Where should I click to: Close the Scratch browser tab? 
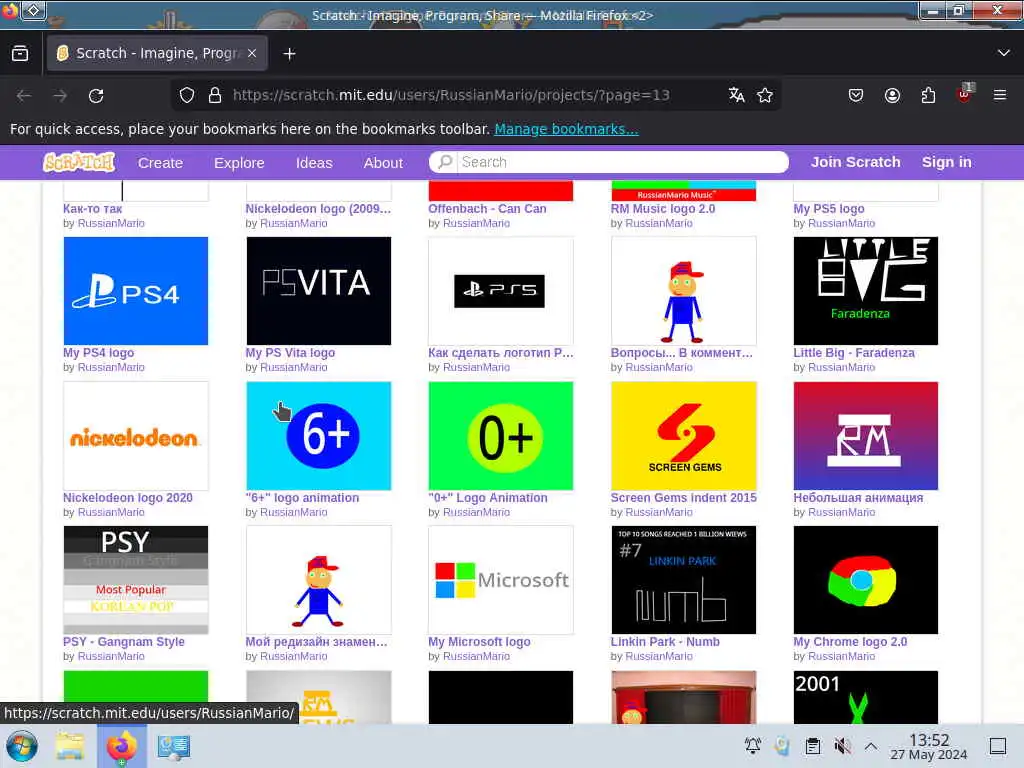click(x=252, y=54)
